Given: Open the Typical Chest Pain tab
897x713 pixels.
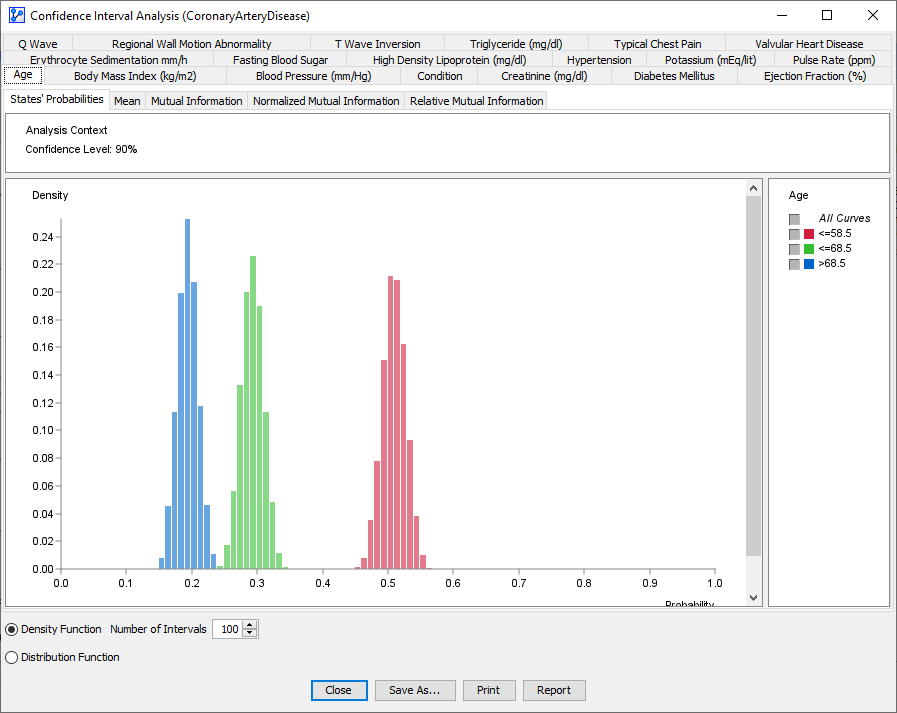Looking at the screenshot, I should click(x=657, y=44).
